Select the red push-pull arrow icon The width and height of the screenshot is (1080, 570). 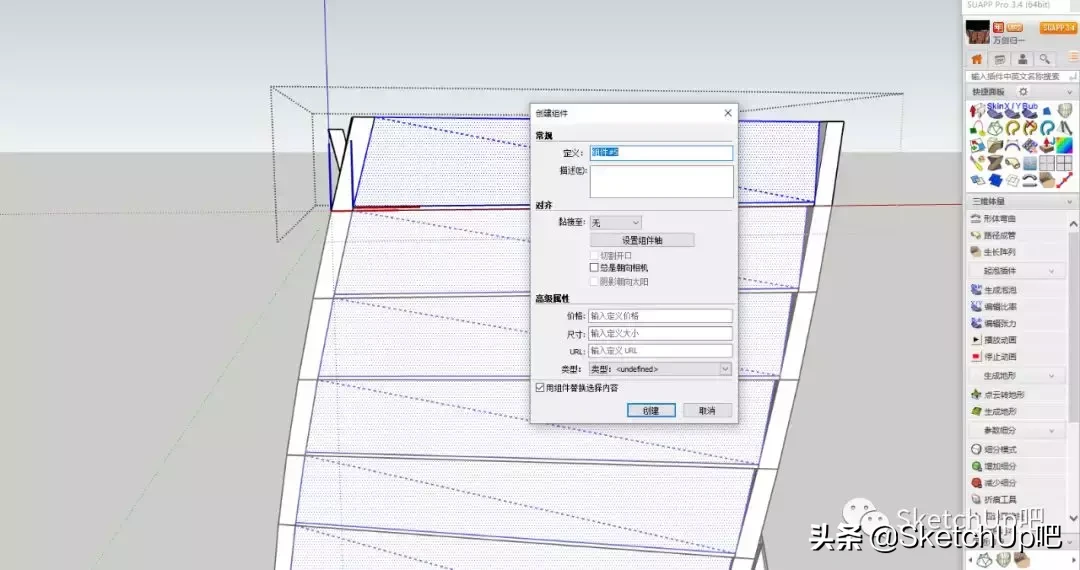pos(977,110)
